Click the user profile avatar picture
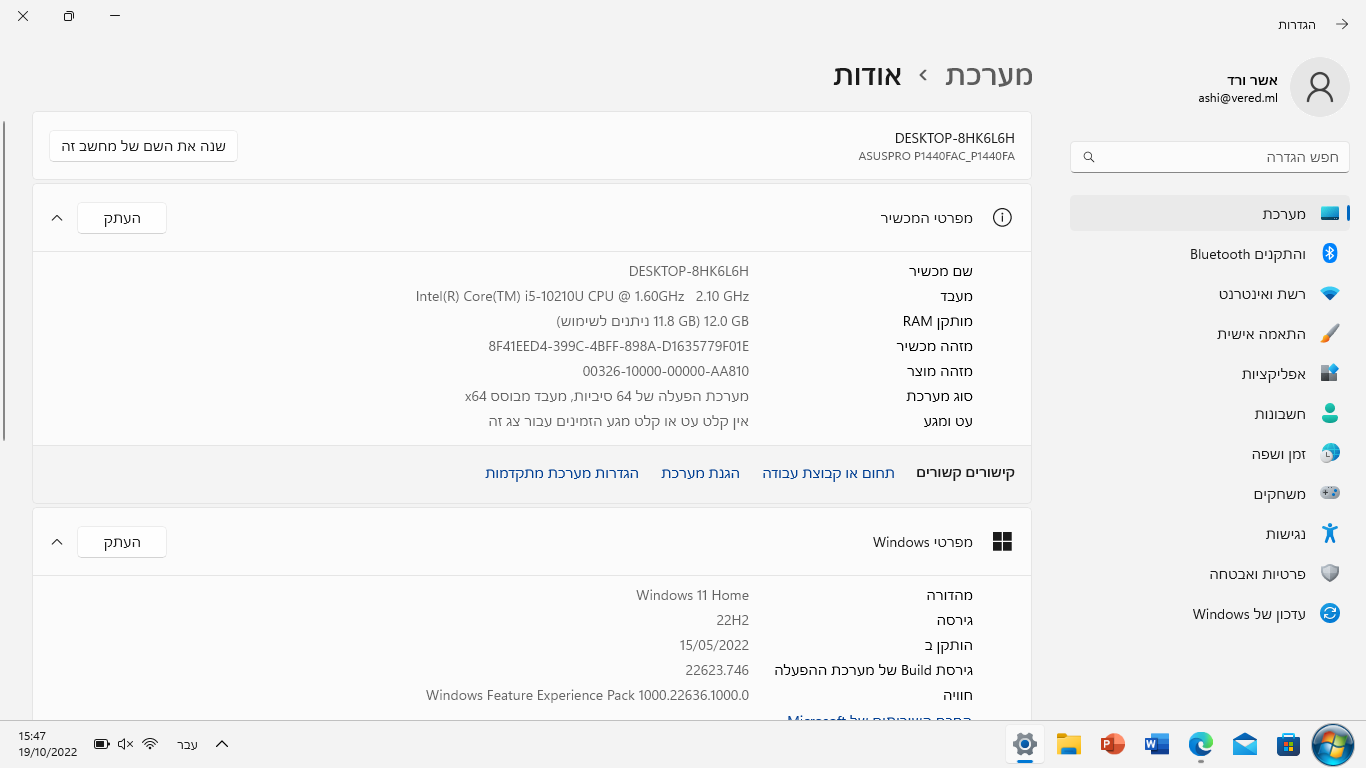The width and height of the screenshot is (1366, 768). (x=1320, y=87)
